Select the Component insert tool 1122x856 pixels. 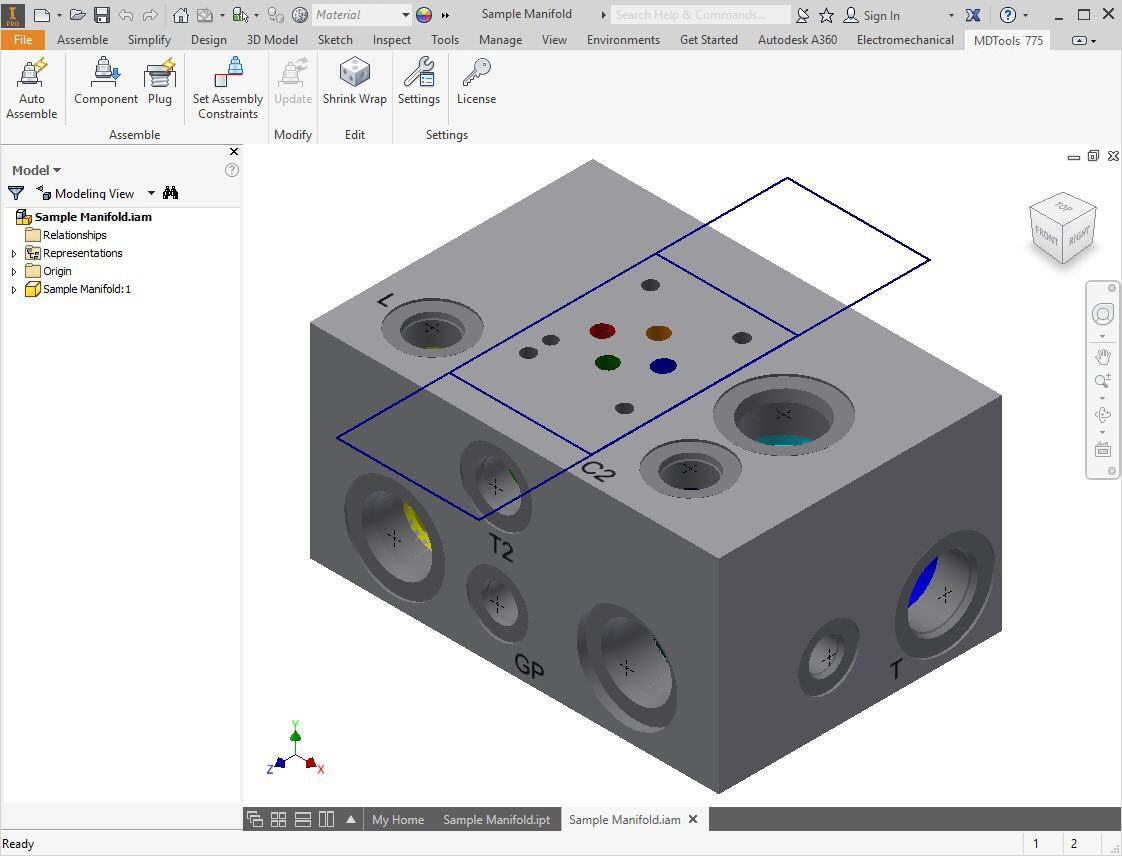(x=106, y=81)
